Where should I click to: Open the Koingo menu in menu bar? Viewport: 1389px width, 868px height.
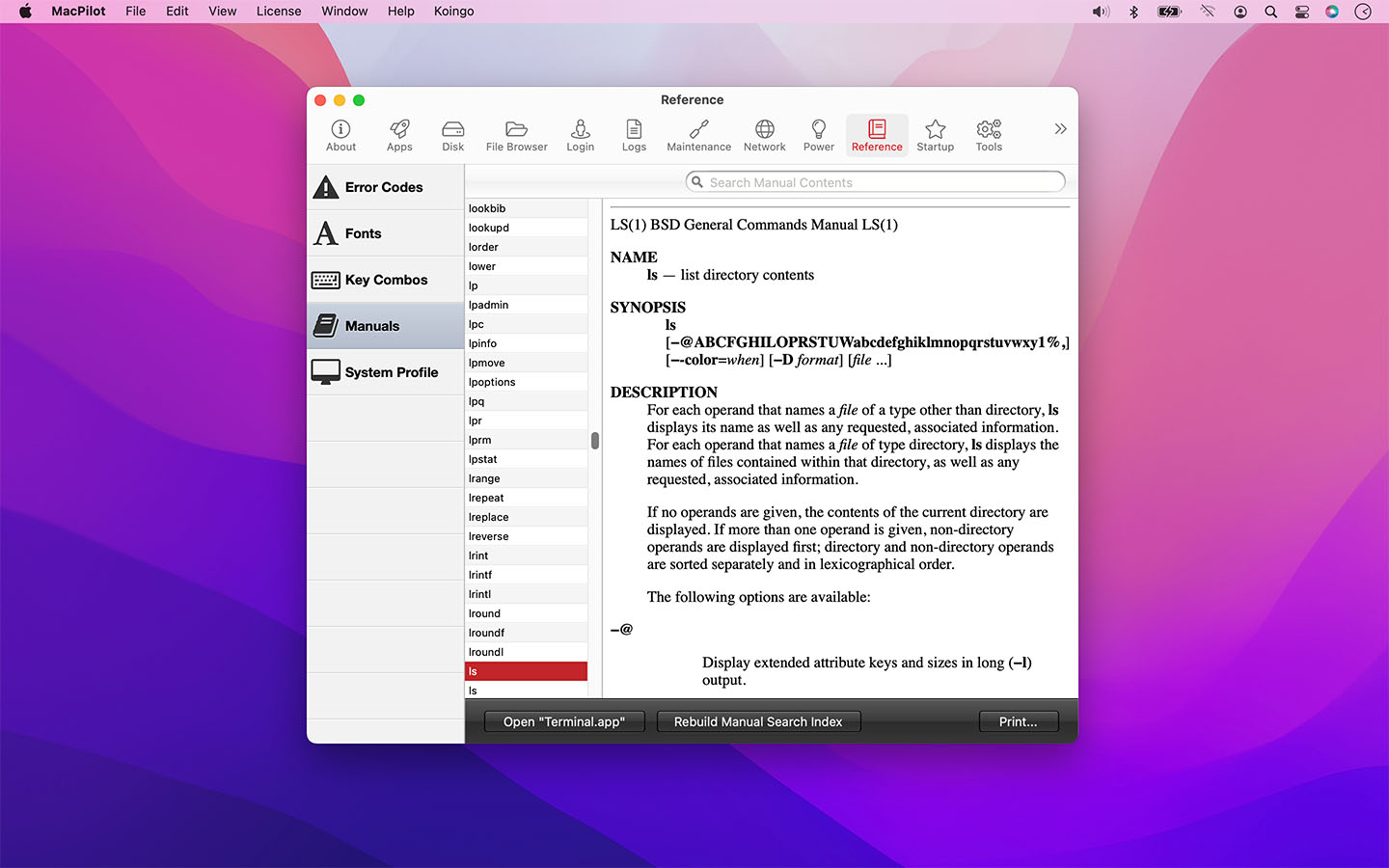(453, 12)
